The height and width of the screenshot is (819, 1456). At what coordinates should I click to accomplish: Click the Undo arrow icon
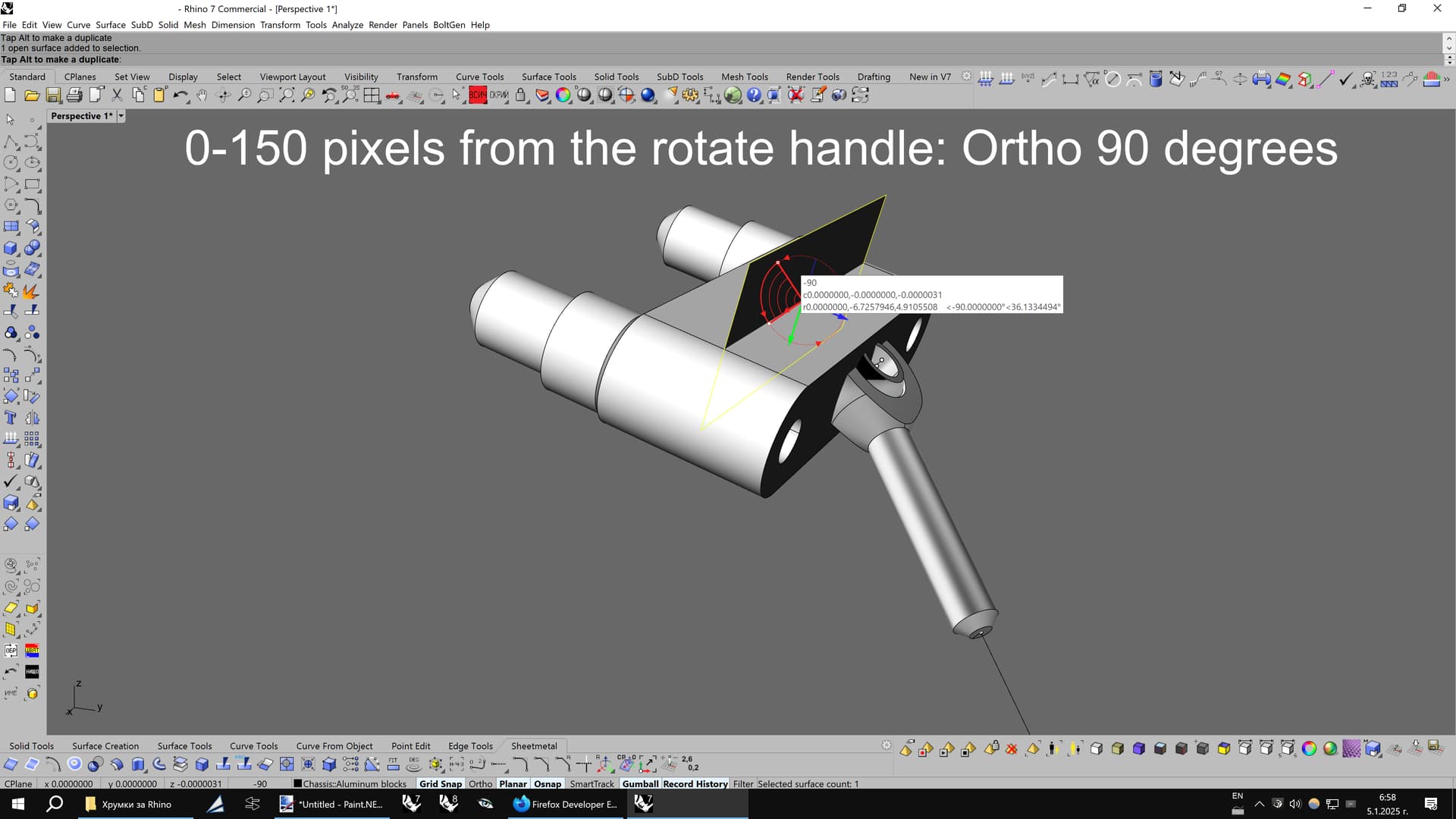coord(180,95)
